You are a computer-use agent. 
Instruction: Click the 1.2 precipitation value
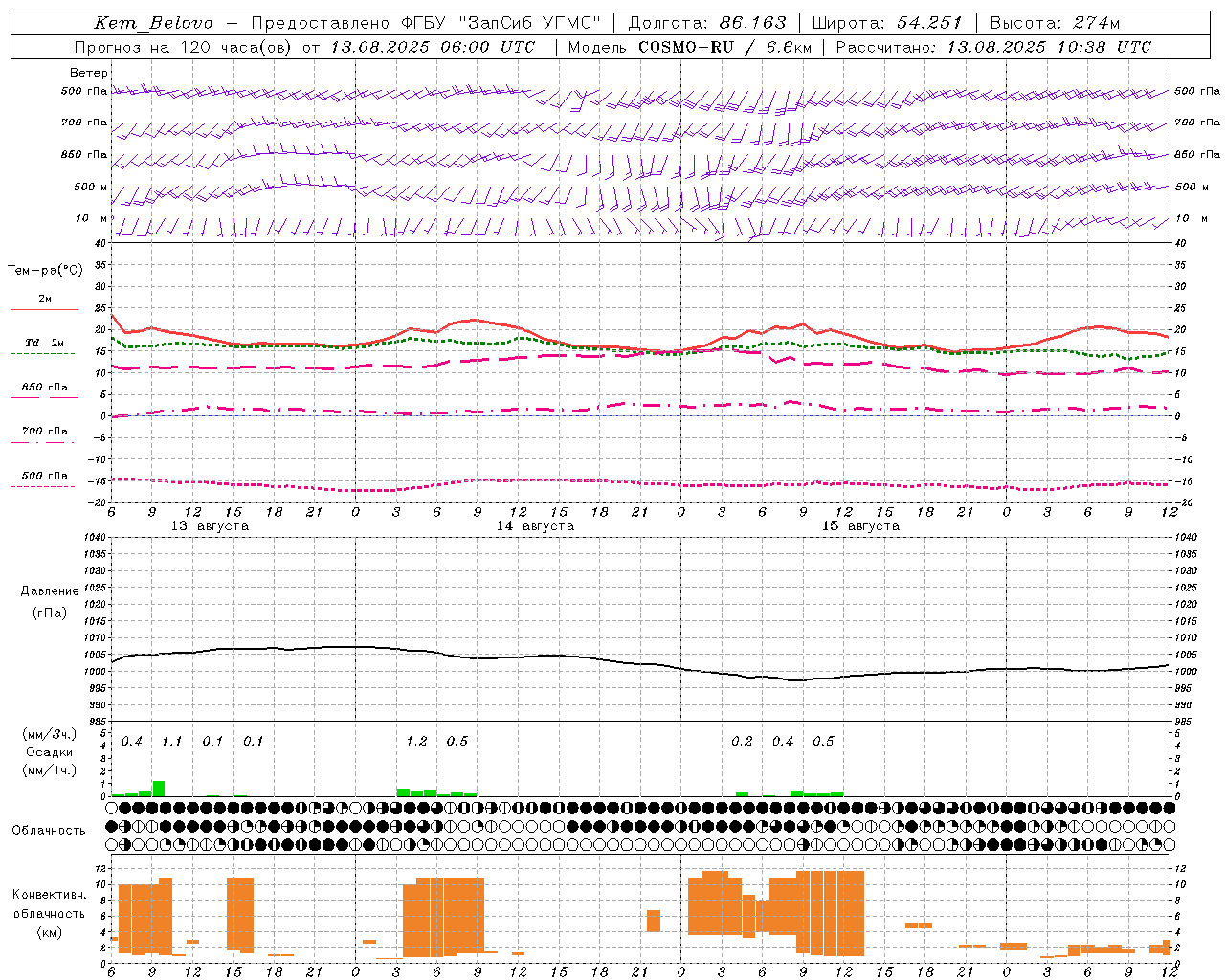point(416,742)
